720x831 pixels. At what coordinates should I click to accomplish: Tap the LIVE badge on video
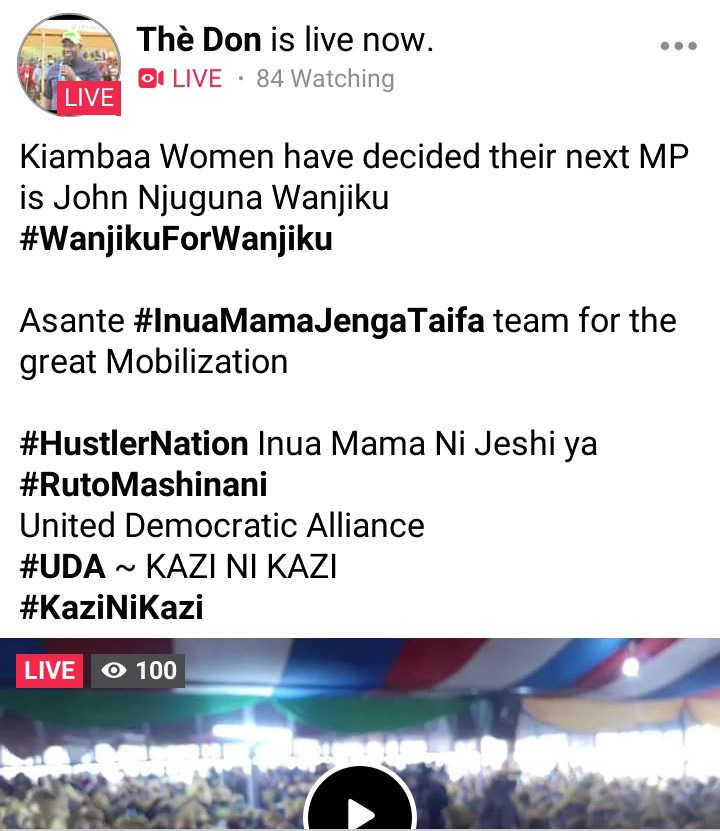click(x=49, y=670)
